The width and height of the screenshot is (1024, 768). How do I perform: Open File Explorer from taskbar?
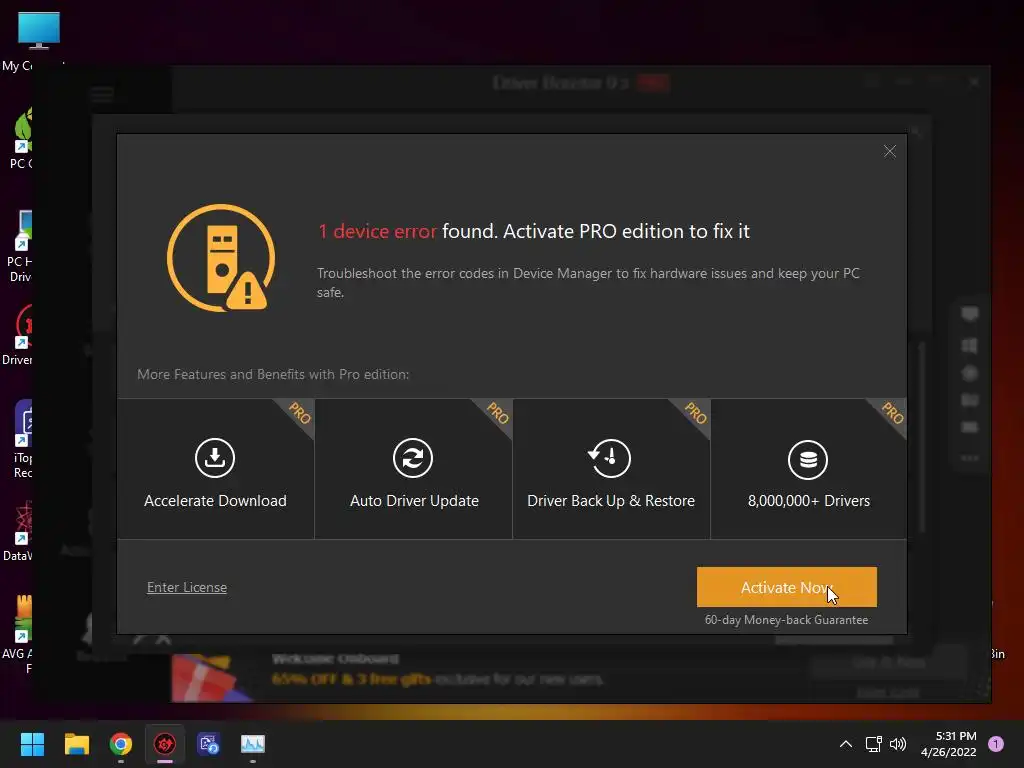(76, 744)
